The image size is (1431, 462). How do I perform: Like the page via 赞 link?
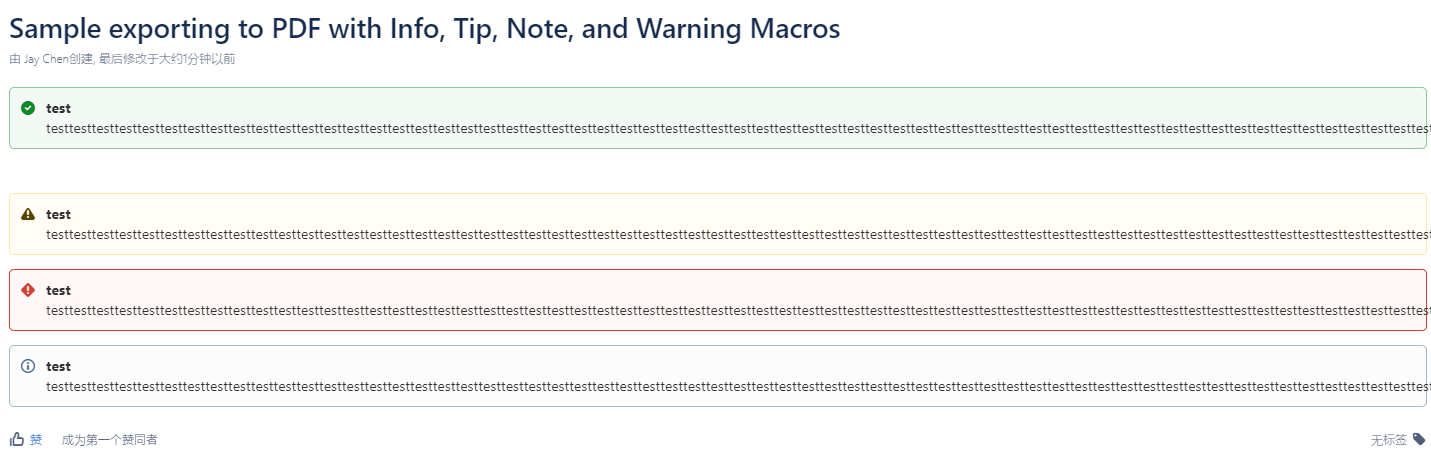[x=36, y=439]
